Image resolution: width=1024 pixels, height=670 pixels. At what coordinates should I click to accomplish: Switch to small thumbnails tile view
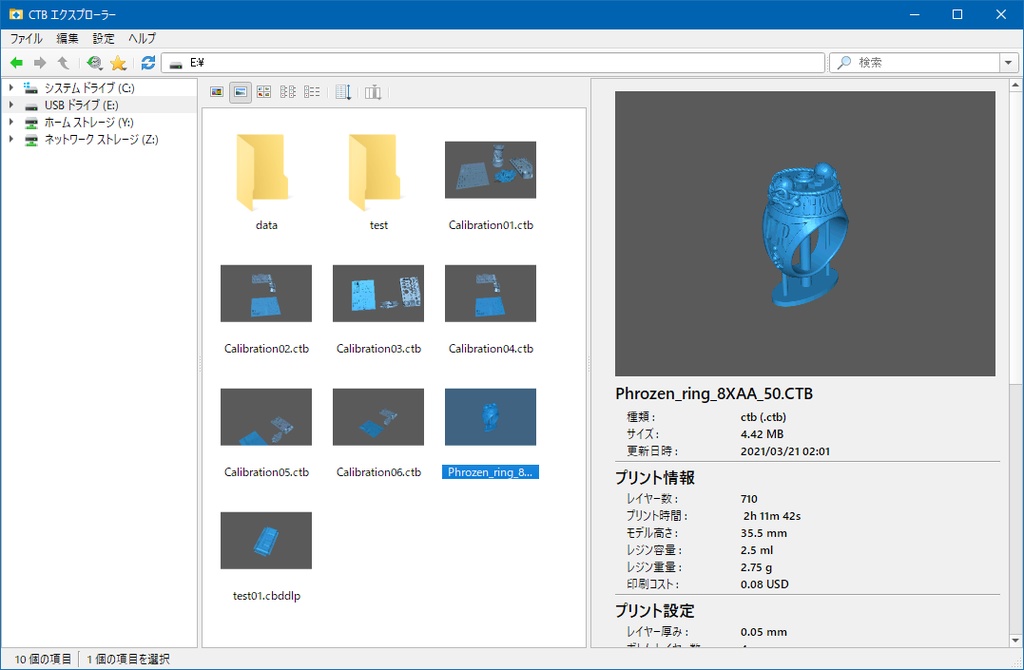tap(264, 92)
